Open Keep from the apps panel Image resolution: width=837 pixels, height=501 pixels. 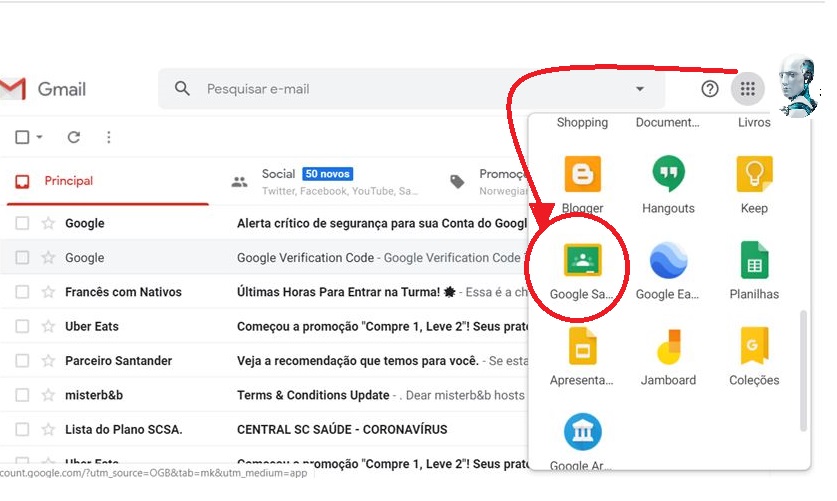tap(754, 185)
